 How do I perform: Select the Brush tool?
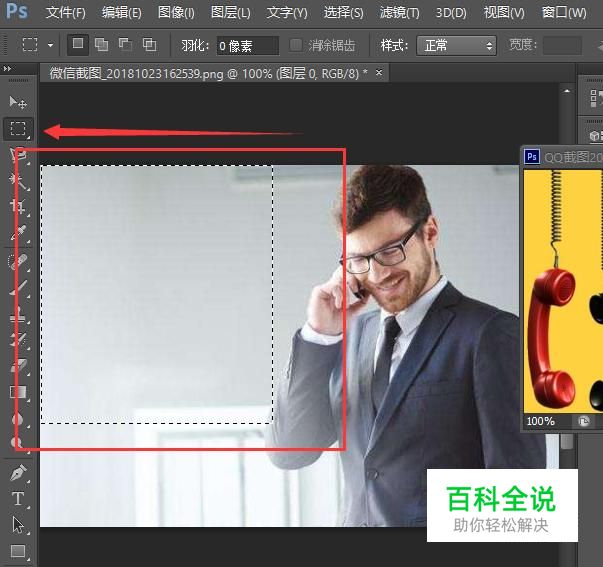point(18,288)
